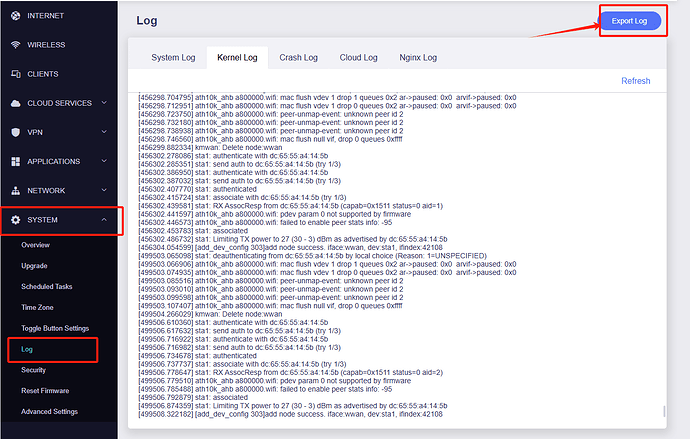Click the Internet globe icon in sidebar

coord(16,16)
